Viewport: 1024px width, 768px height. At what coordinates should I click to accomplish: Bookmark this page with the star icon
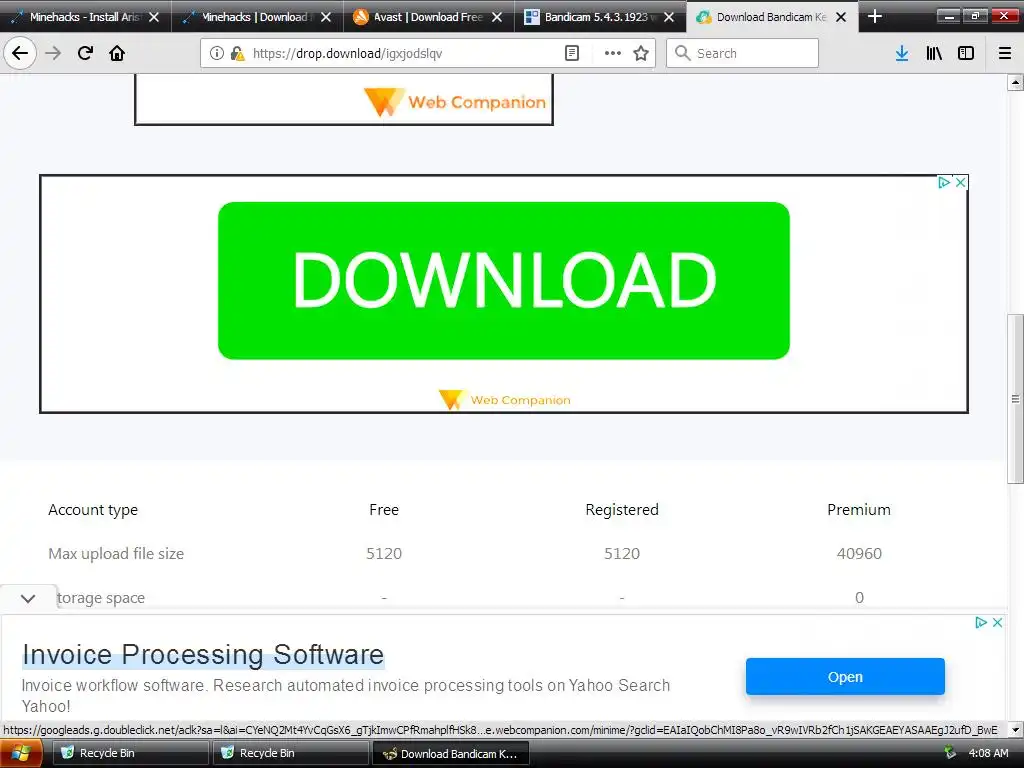pos(641,53)
